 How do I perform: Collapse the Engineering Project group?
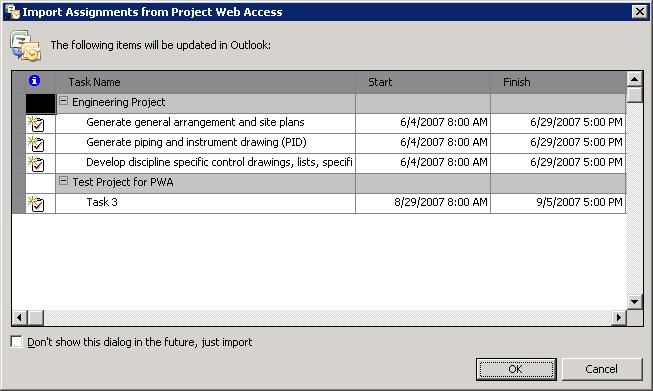click(x=63, y=101)
